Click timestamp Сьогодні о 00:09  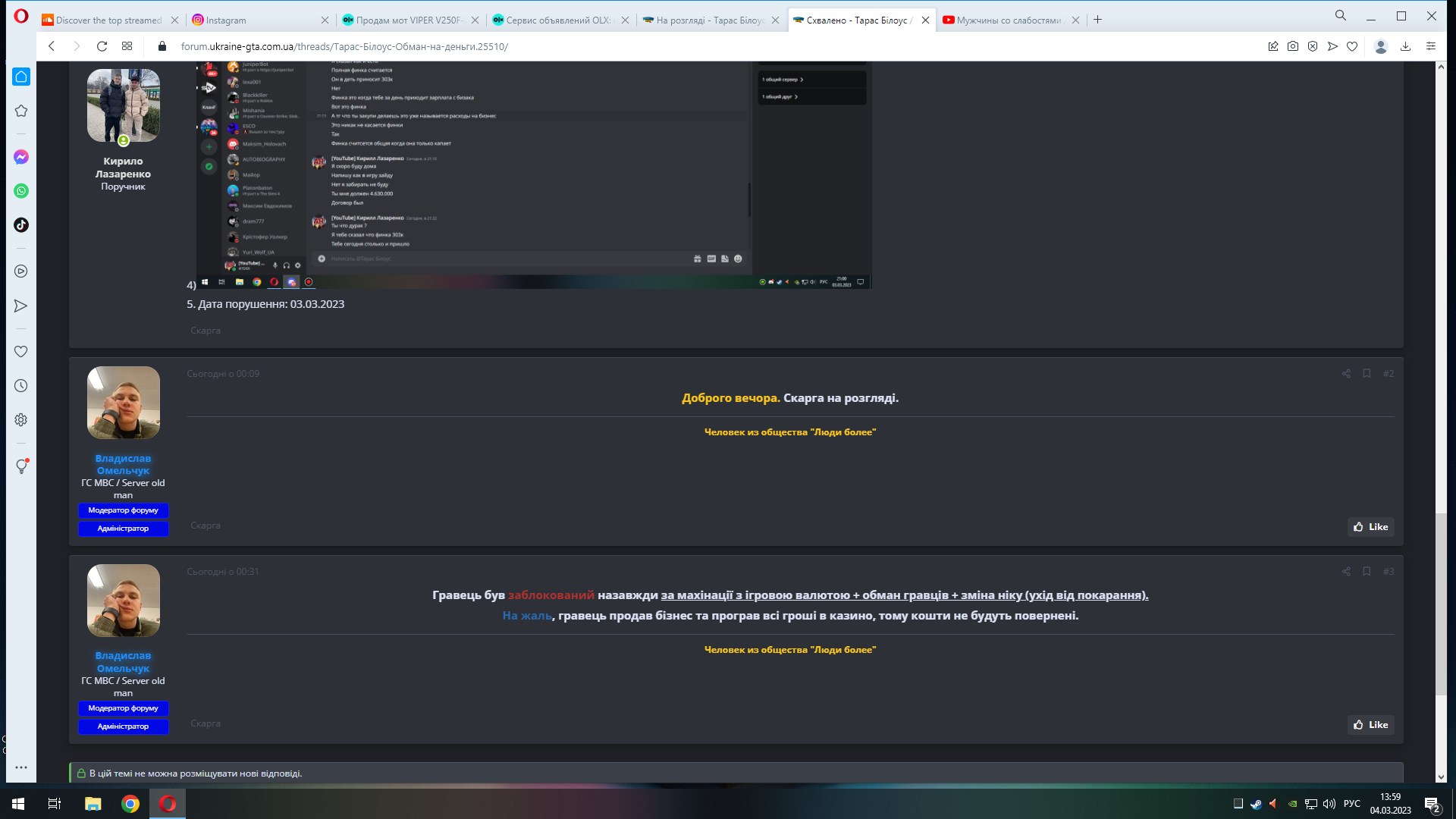[223, 374]
